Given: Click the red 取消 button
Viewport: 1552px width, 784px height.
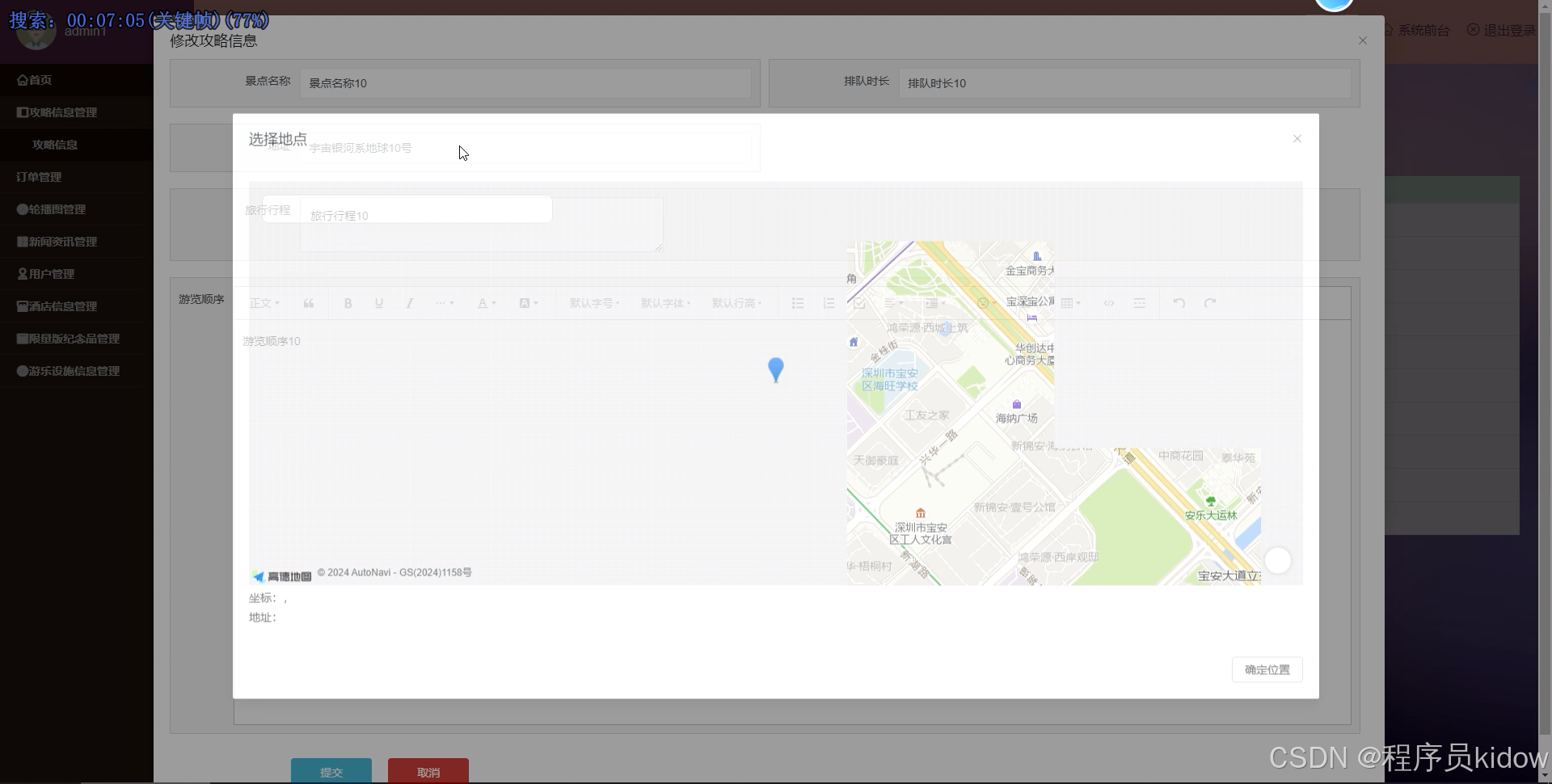Looking at the screenshot, I should [428, 771].
